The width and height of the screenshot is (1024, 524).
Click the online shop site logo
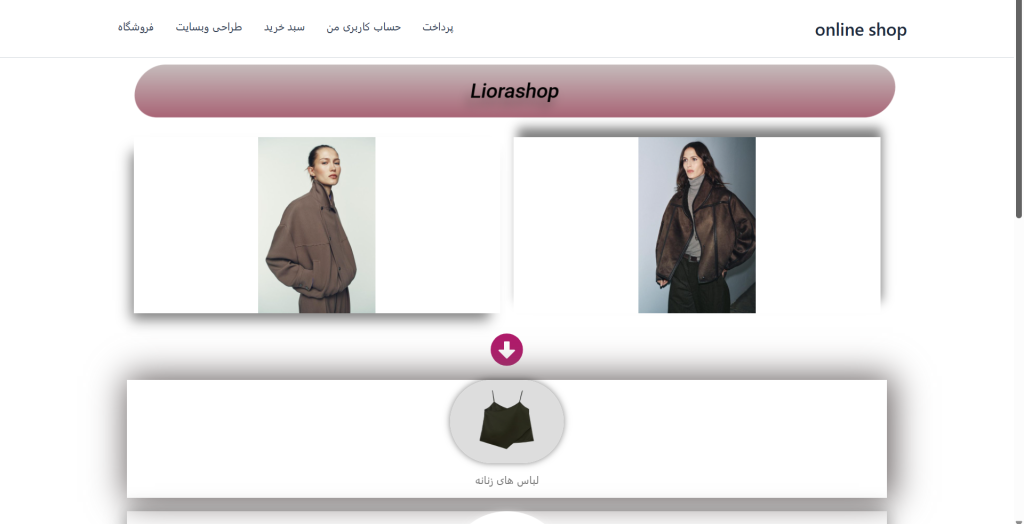[x=861, y=29]
